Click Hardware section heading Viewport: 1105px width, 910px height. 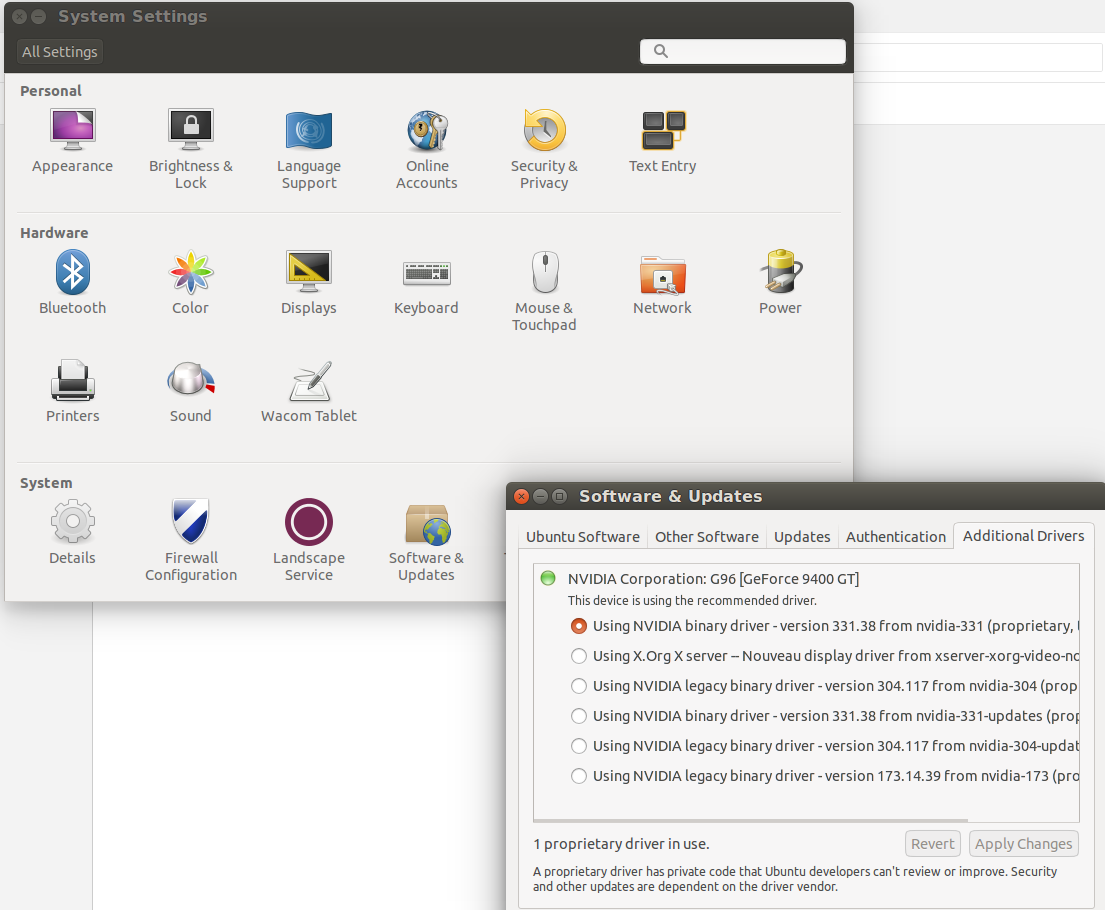[x=54, y=233]
